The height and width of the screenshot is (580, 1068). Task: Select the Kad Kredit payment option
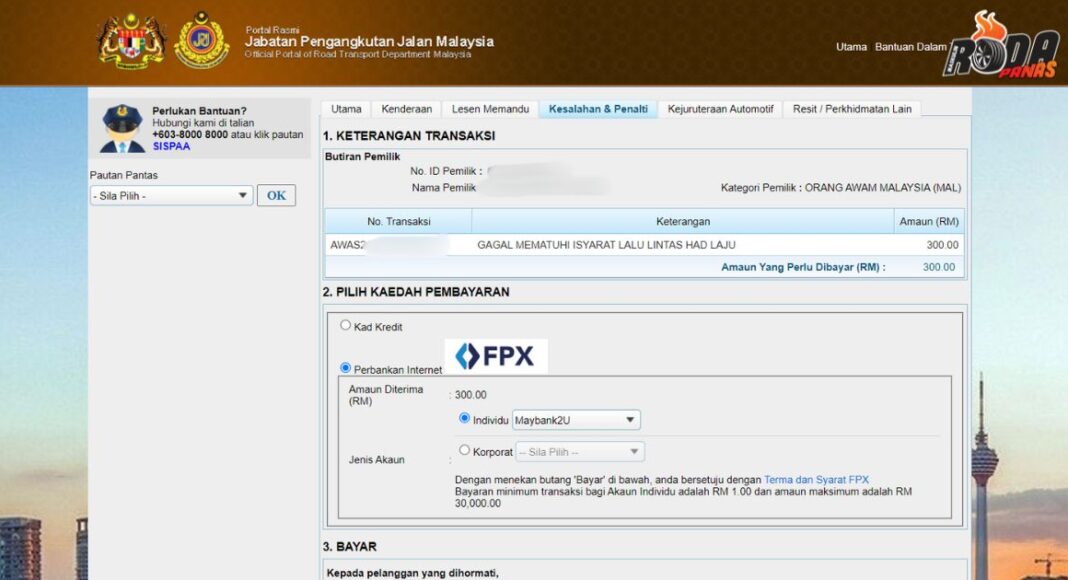pyautogui.click(x=345, y=324)
